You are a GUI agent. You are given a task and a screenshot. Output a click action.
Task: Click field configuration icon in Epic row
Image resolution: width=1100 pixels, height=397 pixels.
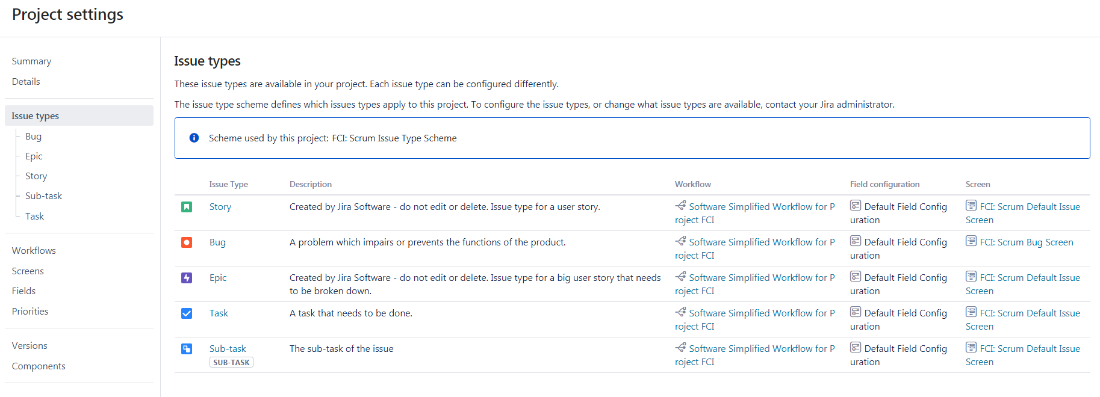coord(855,277)
